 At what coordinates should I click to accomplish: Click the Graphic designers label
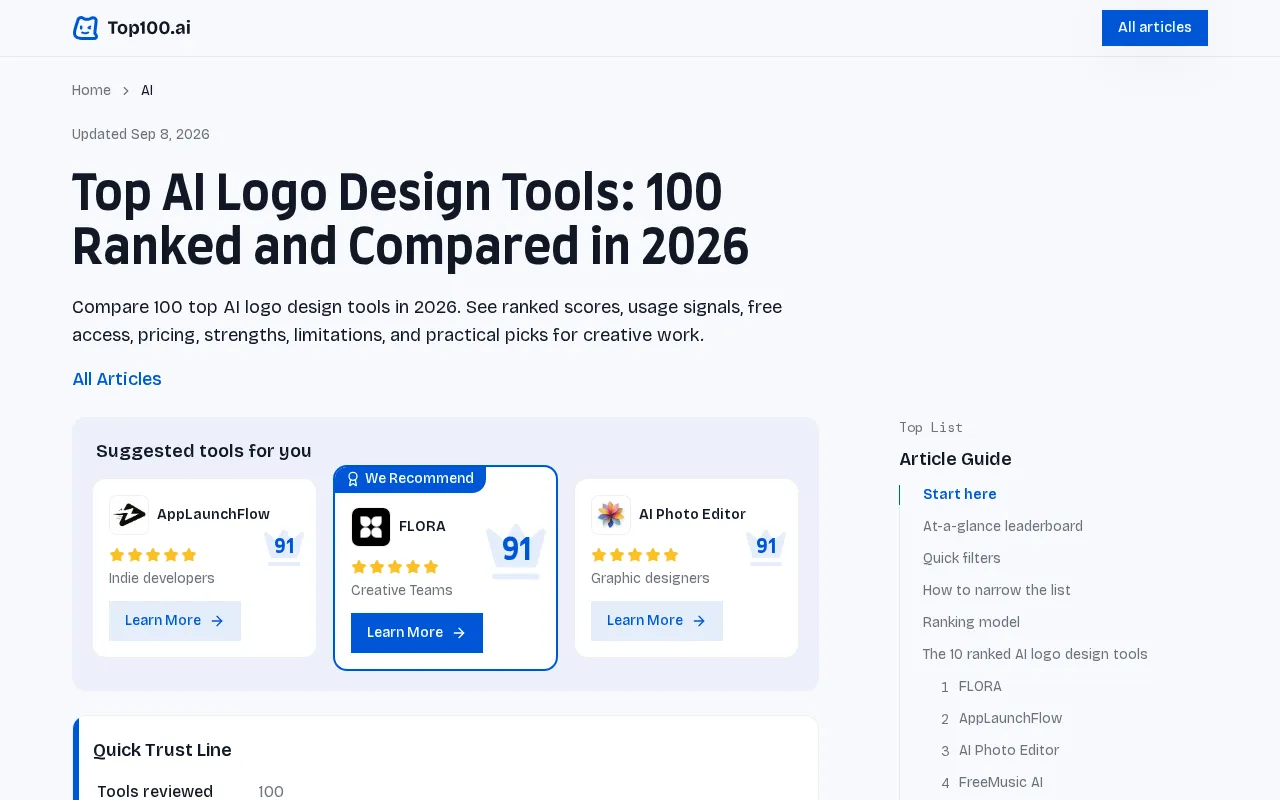650,578
